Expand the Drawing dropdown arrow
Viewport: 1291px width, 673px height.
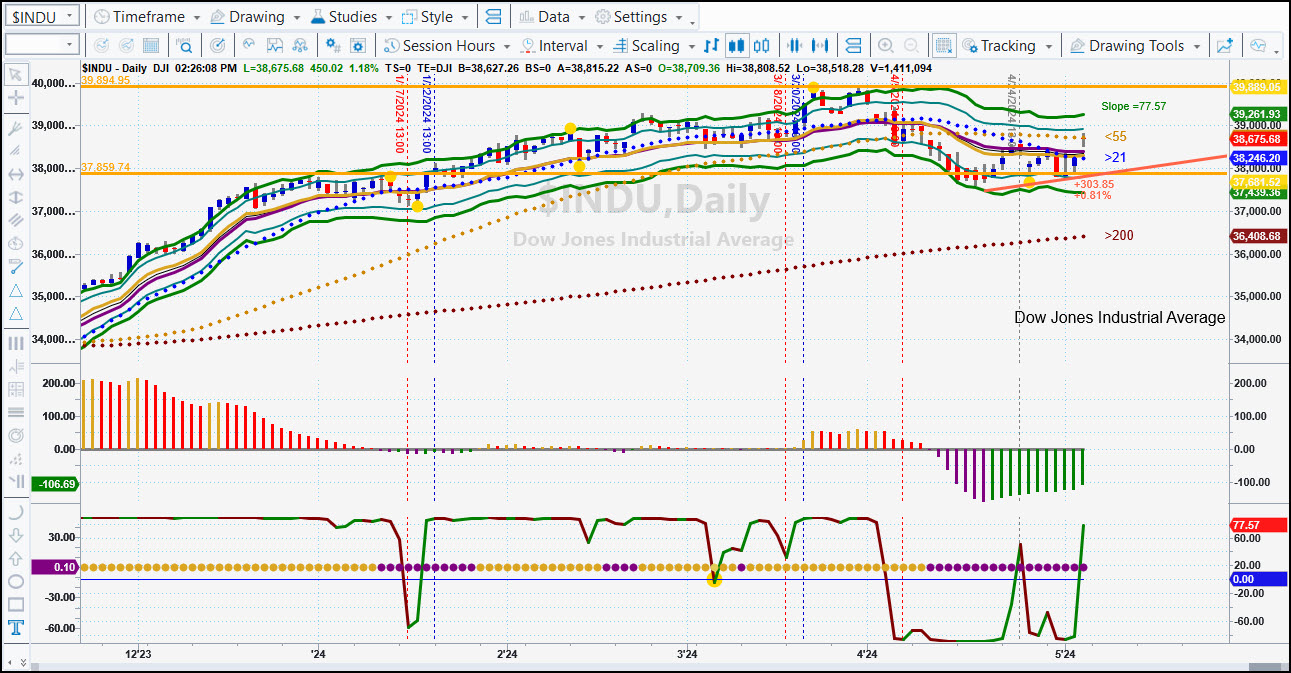point(296,18)
